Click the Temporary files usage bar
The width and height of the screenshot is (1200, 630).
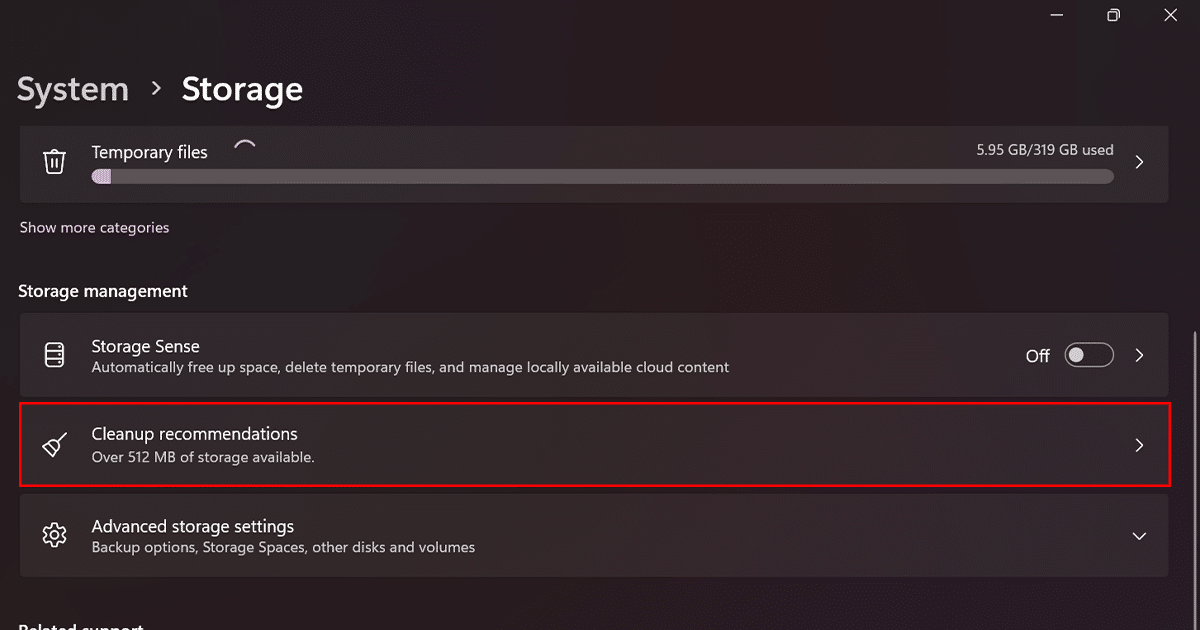[x=602, y=177]
